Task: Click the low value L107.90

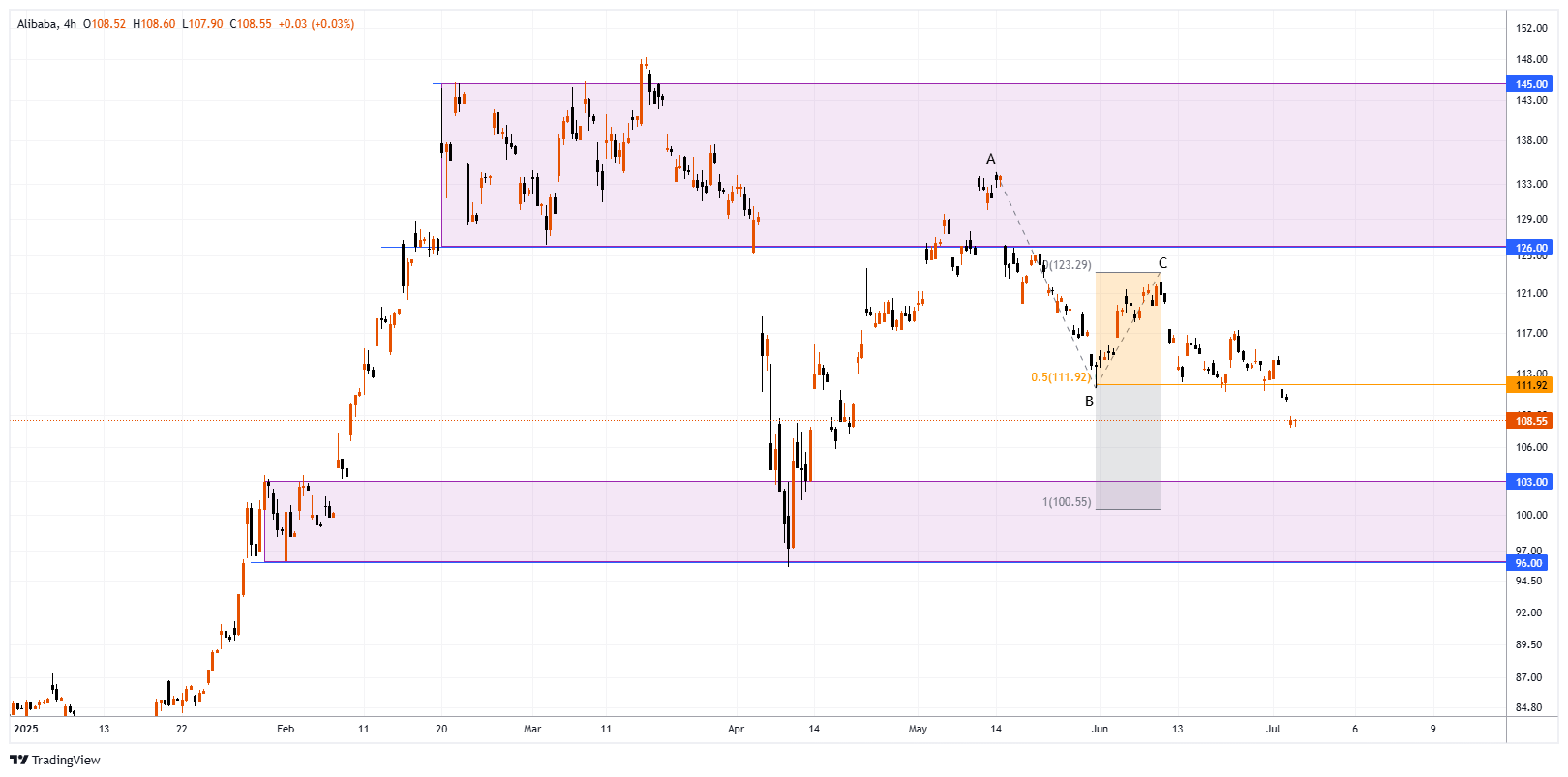Action: (x=202, y=24)
